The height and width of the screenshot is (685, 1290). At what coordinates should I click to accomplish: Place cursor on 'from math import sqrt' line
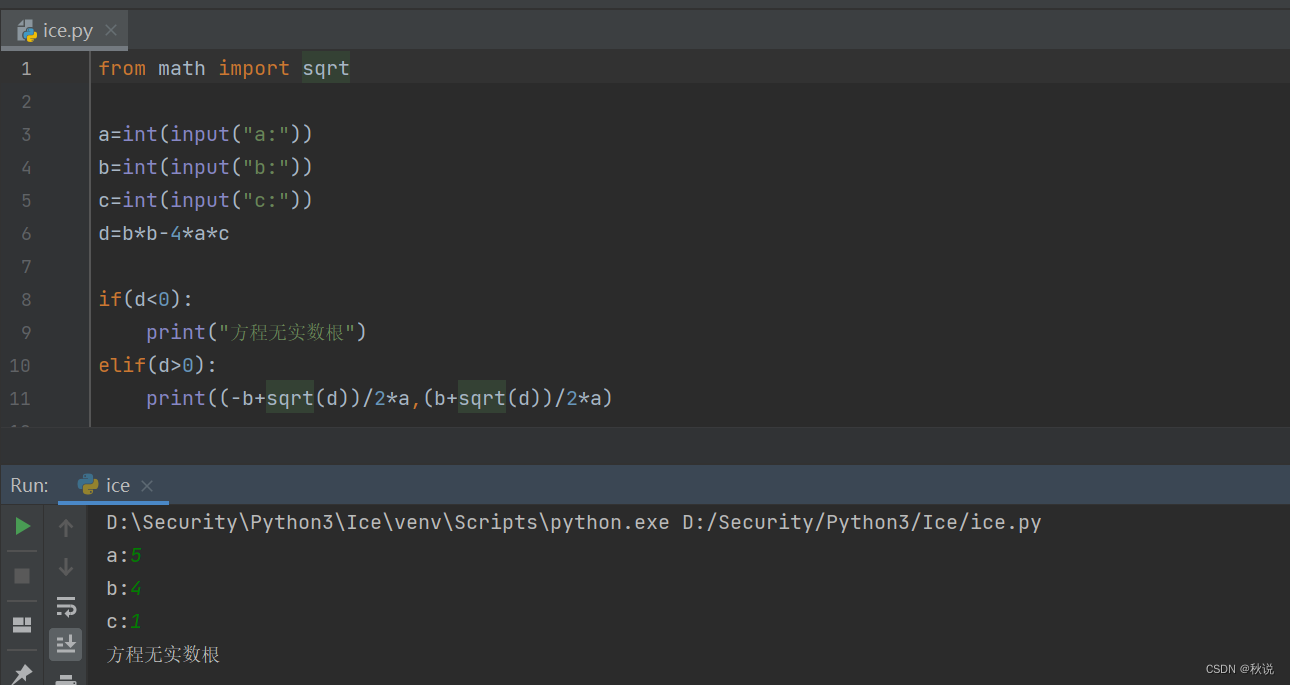point(224,68)
